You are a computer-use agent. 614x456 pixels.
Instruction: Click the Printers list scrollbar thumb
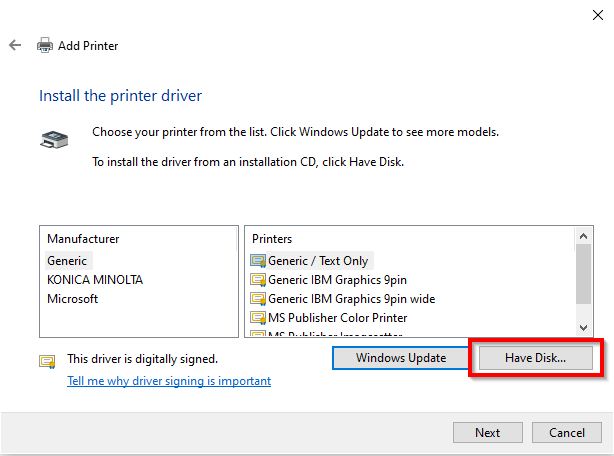point(584,274)
